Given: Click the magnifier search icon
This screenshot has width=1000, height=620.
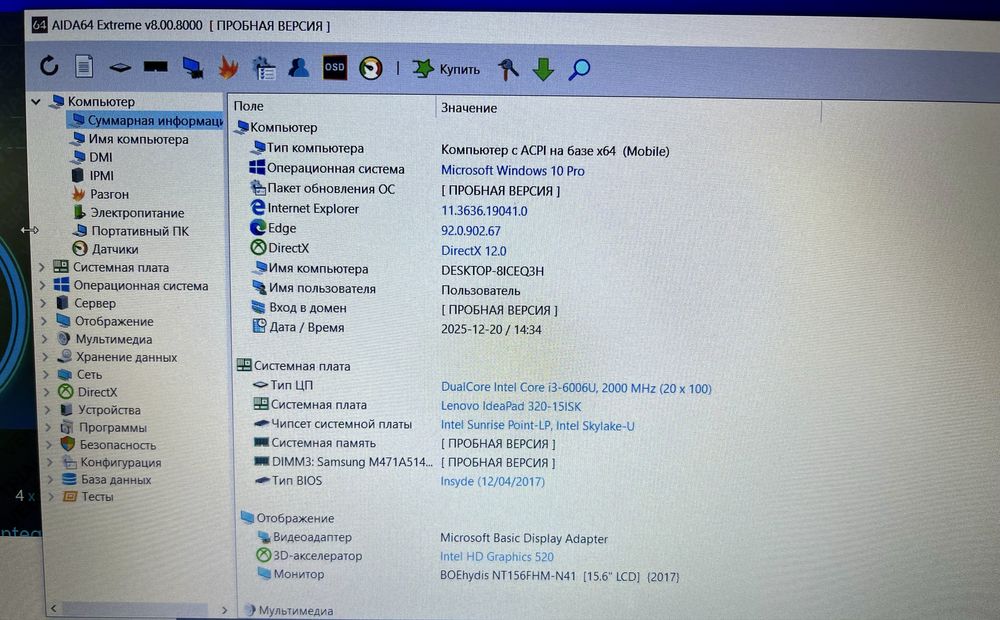Looking at the screenshot, I should click(579, 69).
